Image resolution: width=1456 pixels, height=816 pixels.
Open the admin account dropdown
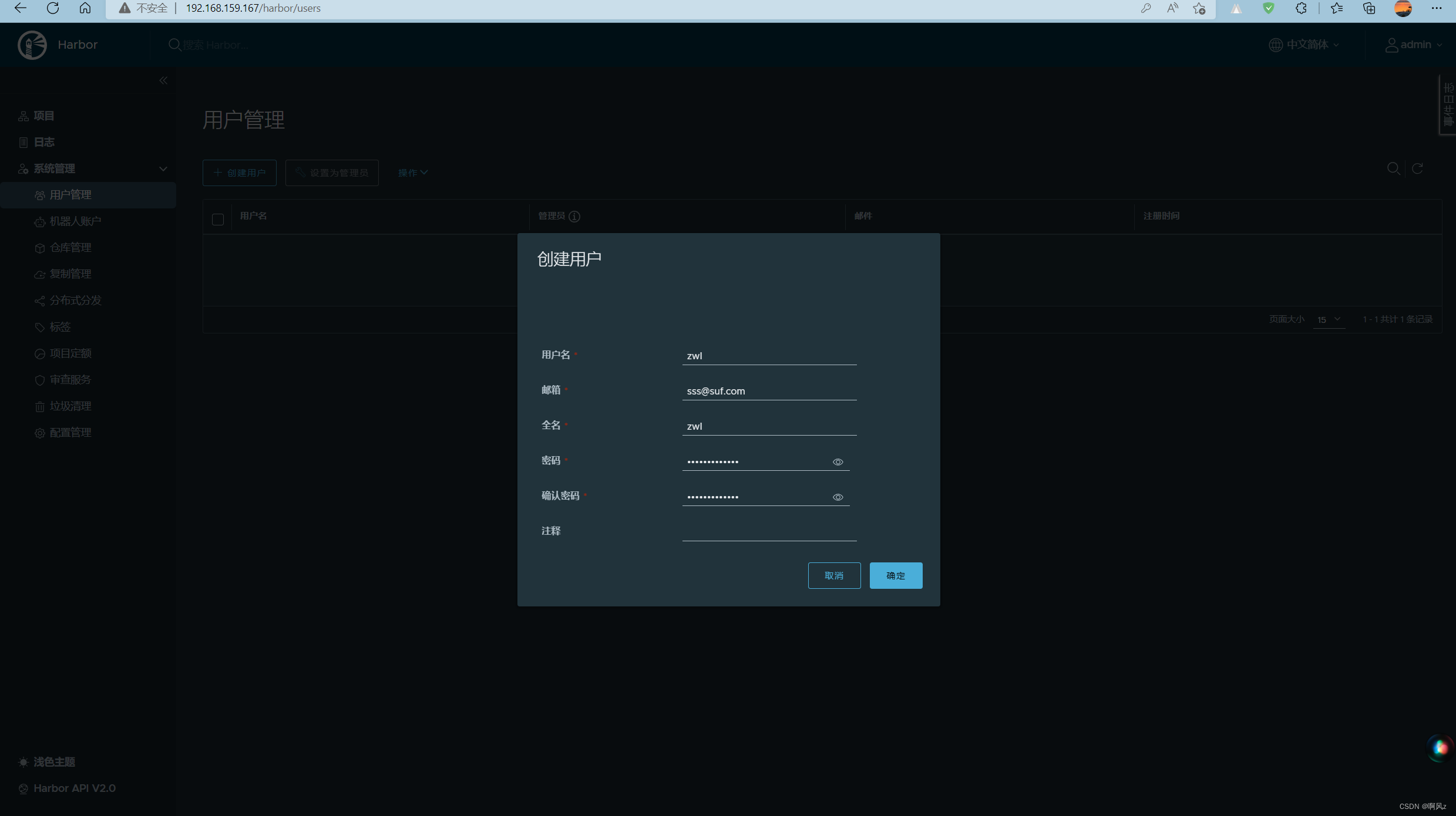coord(1414,45)
